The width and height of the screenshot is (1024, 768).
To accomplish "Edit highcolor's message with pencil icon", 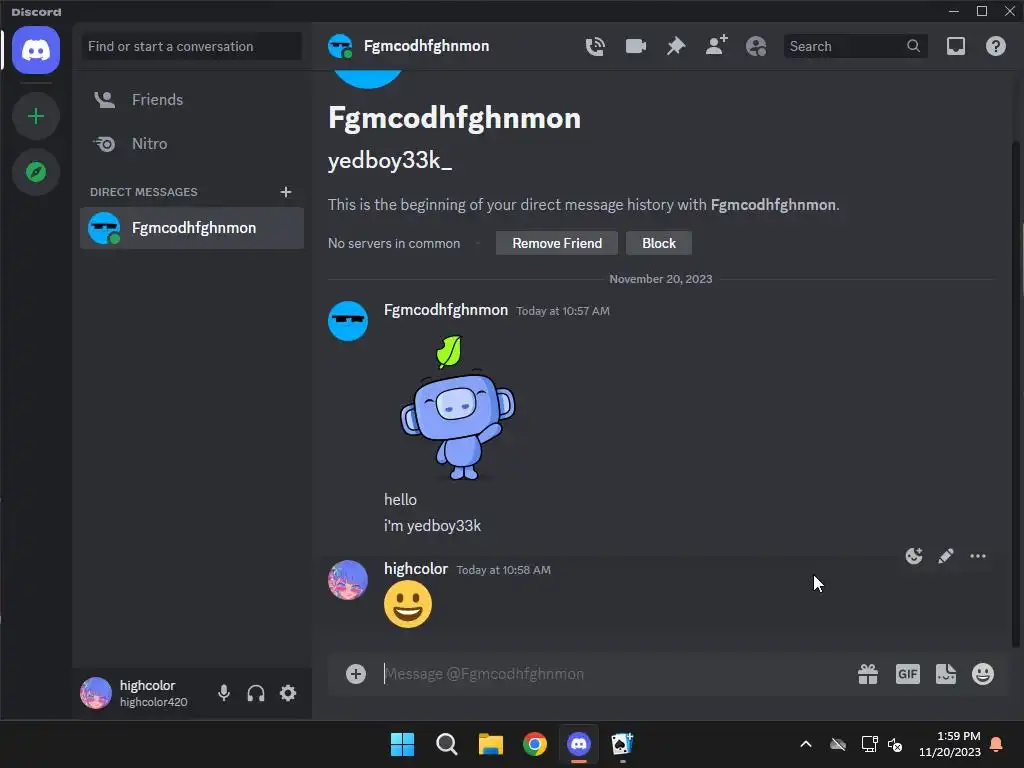I will (x=946, y=556).
